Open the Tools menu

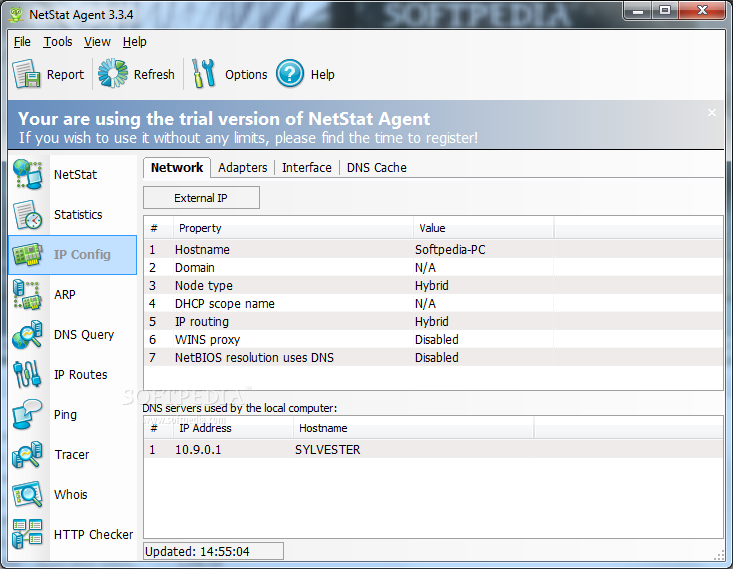58,42
